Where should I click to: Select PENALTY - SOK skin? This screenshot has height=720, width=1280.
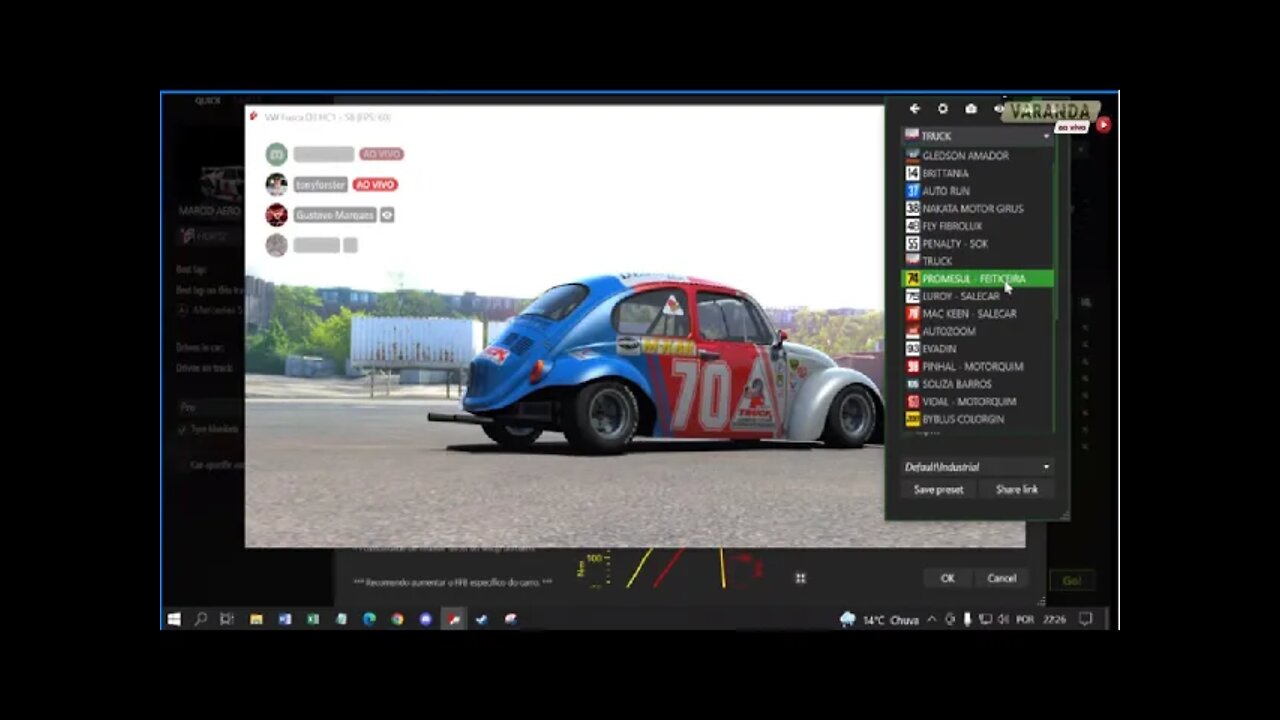(x=978, y=244)
